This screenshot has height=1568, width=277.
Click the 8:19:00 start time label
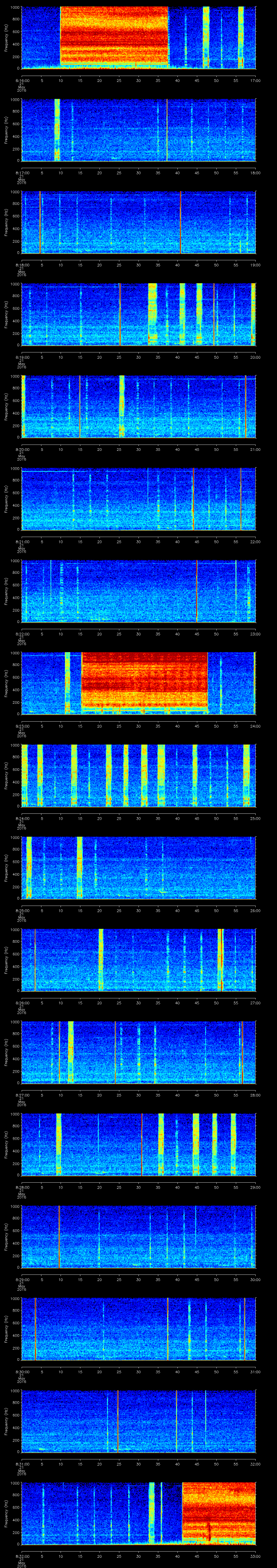(x=21, y=357)
